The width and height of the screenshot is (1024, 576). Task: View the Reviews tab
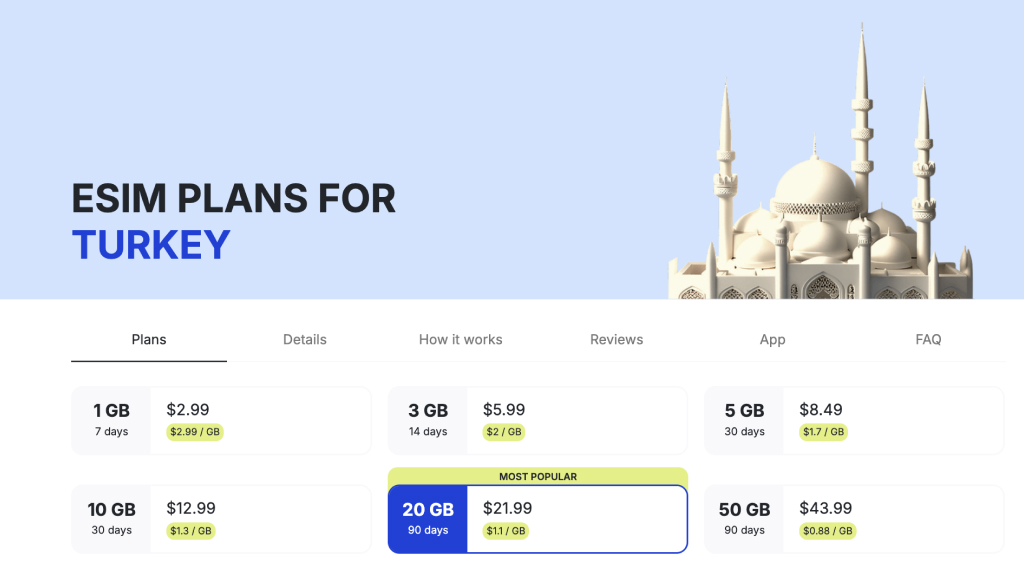616,339
